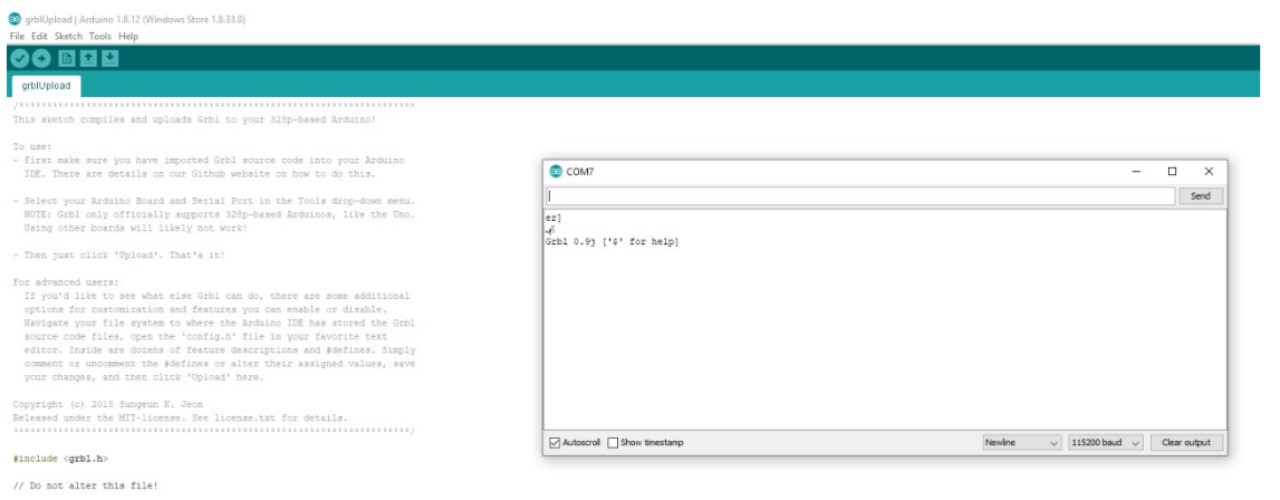Viewport: 1280px width, 500px height.
Task: Open the 115200 baud rate dropdown
Action: [x=1105, y=442]
